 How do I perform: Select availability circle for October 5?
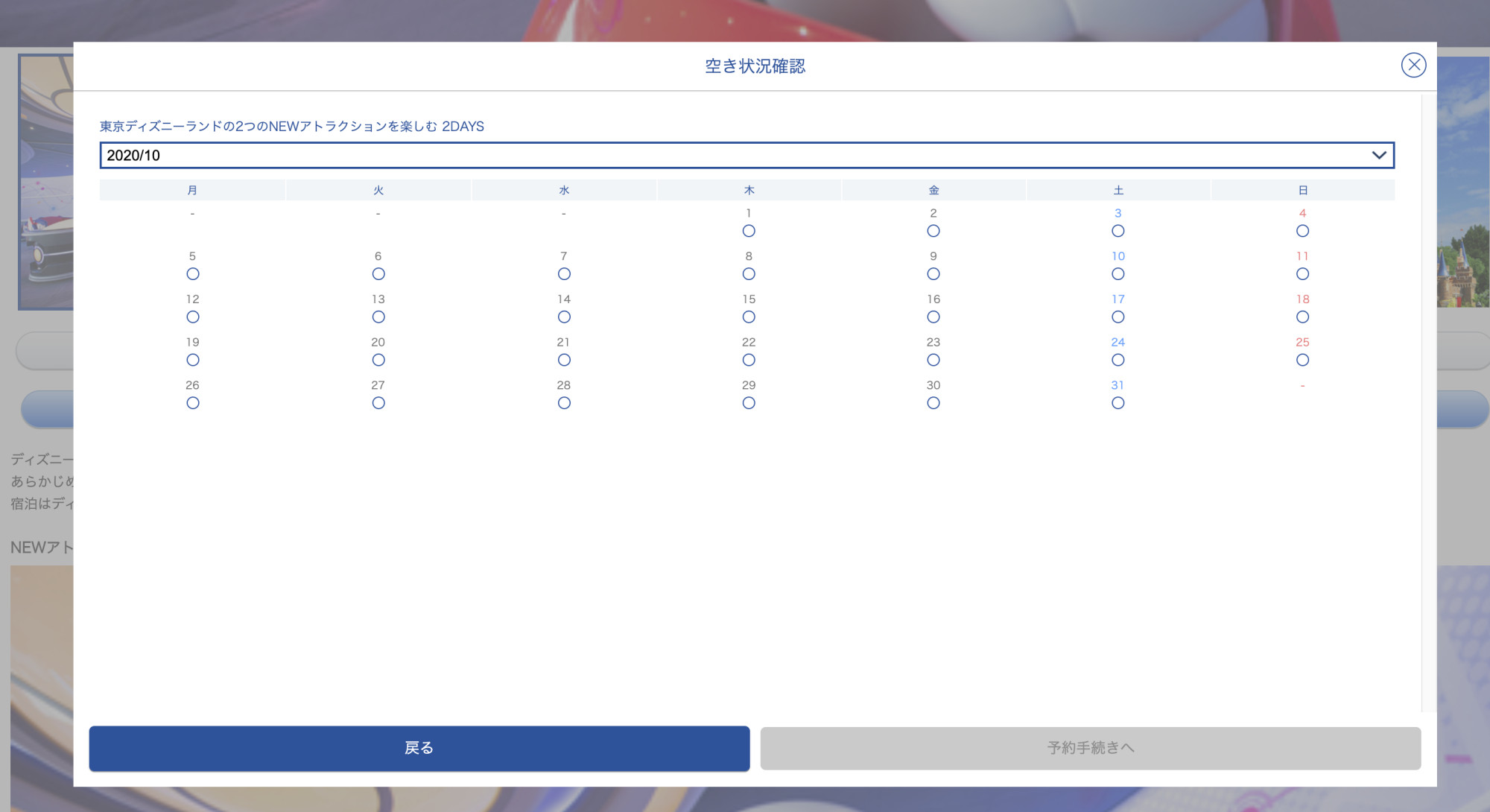[x=193, y=274]
